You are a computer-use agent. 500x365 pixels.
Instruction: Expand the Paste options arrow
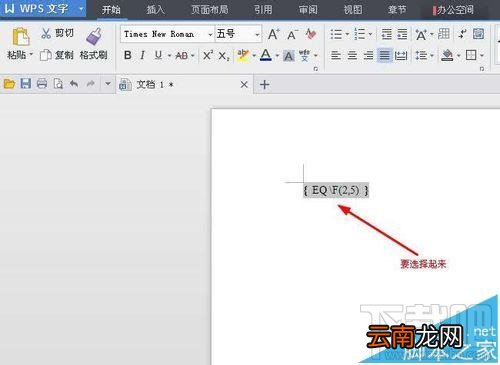32,53
